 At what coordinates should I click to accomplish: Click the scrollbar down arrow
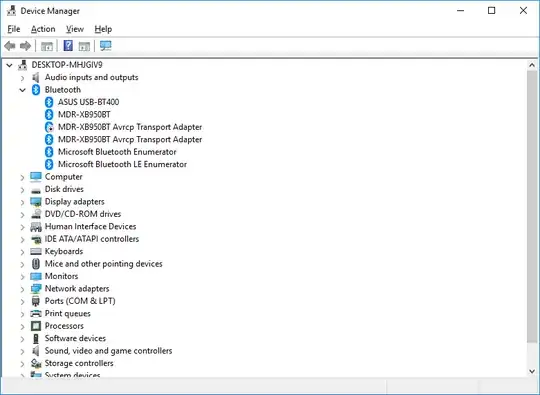click(x=532, y=371)
